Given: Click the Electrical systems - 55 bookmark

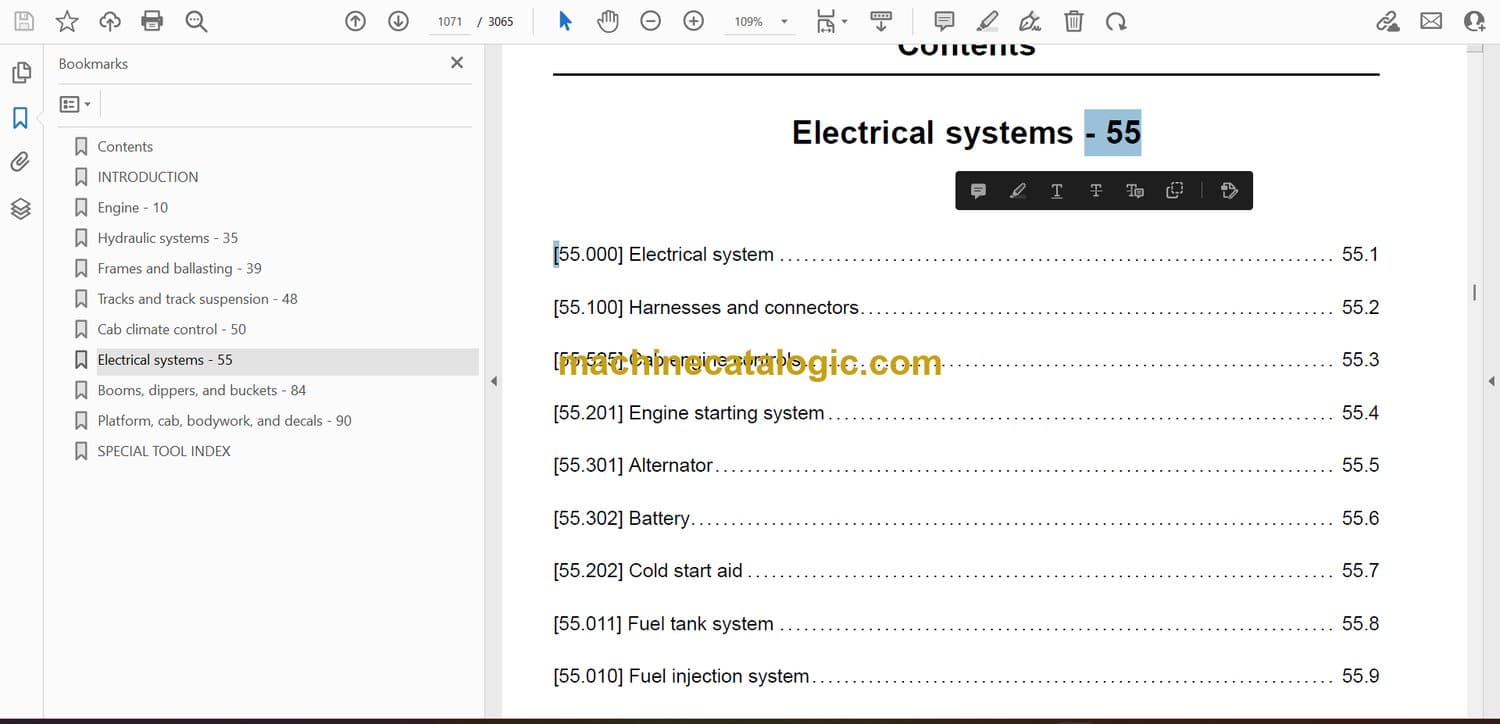Looking at the screenshot, I should coord(165,360).
